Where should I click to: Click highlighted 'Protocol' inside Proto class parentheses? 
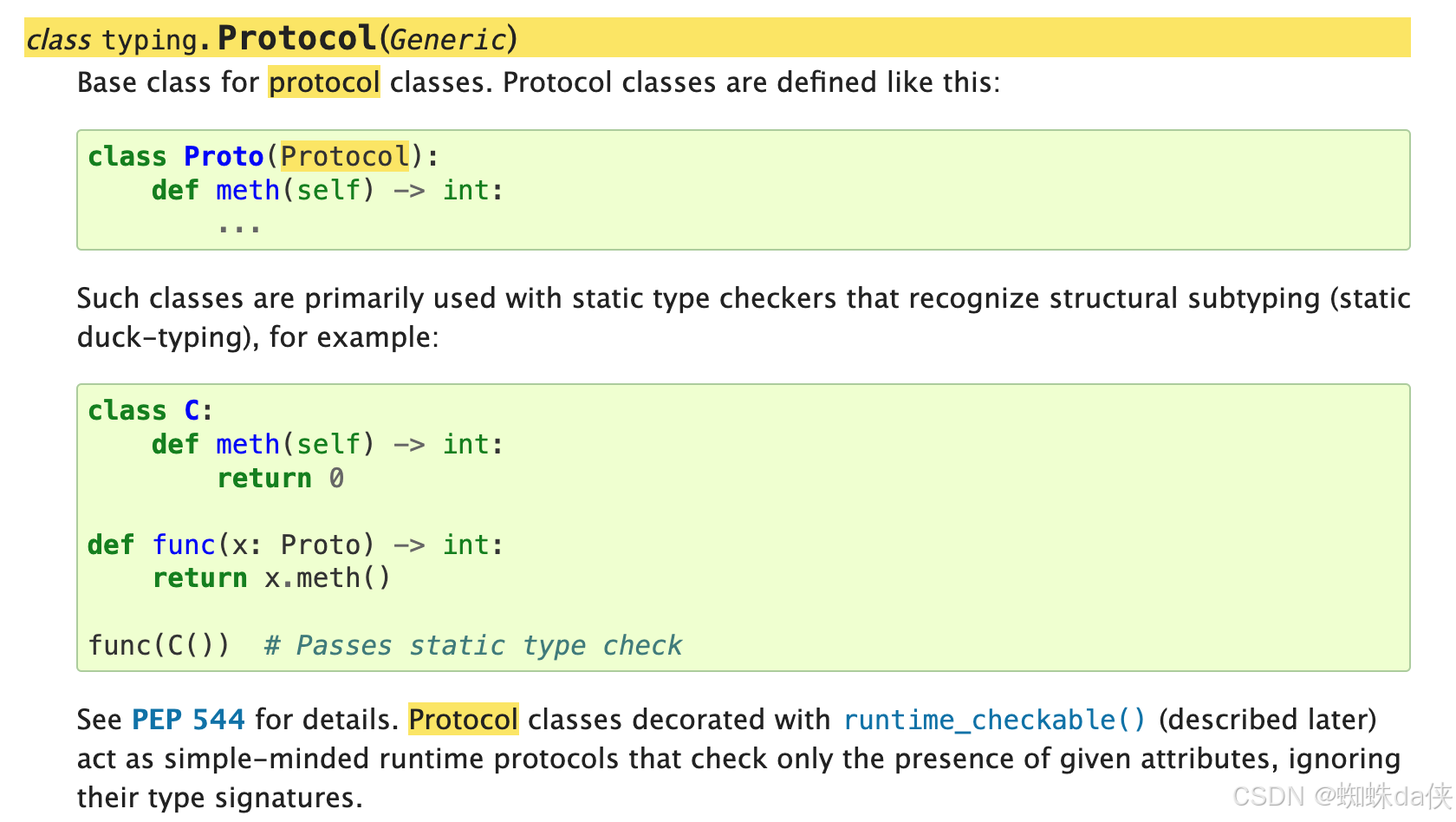click(x=344, y=156)
